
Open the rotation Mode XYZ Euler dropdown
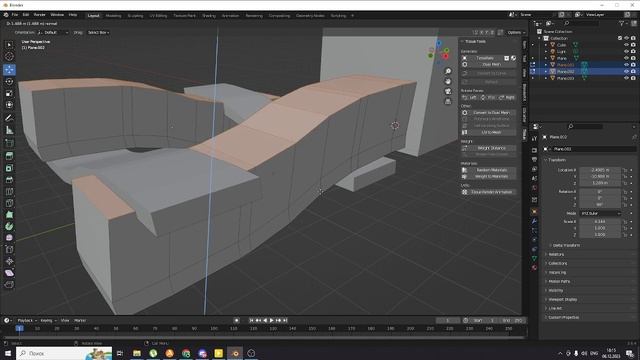coord(600,213)
